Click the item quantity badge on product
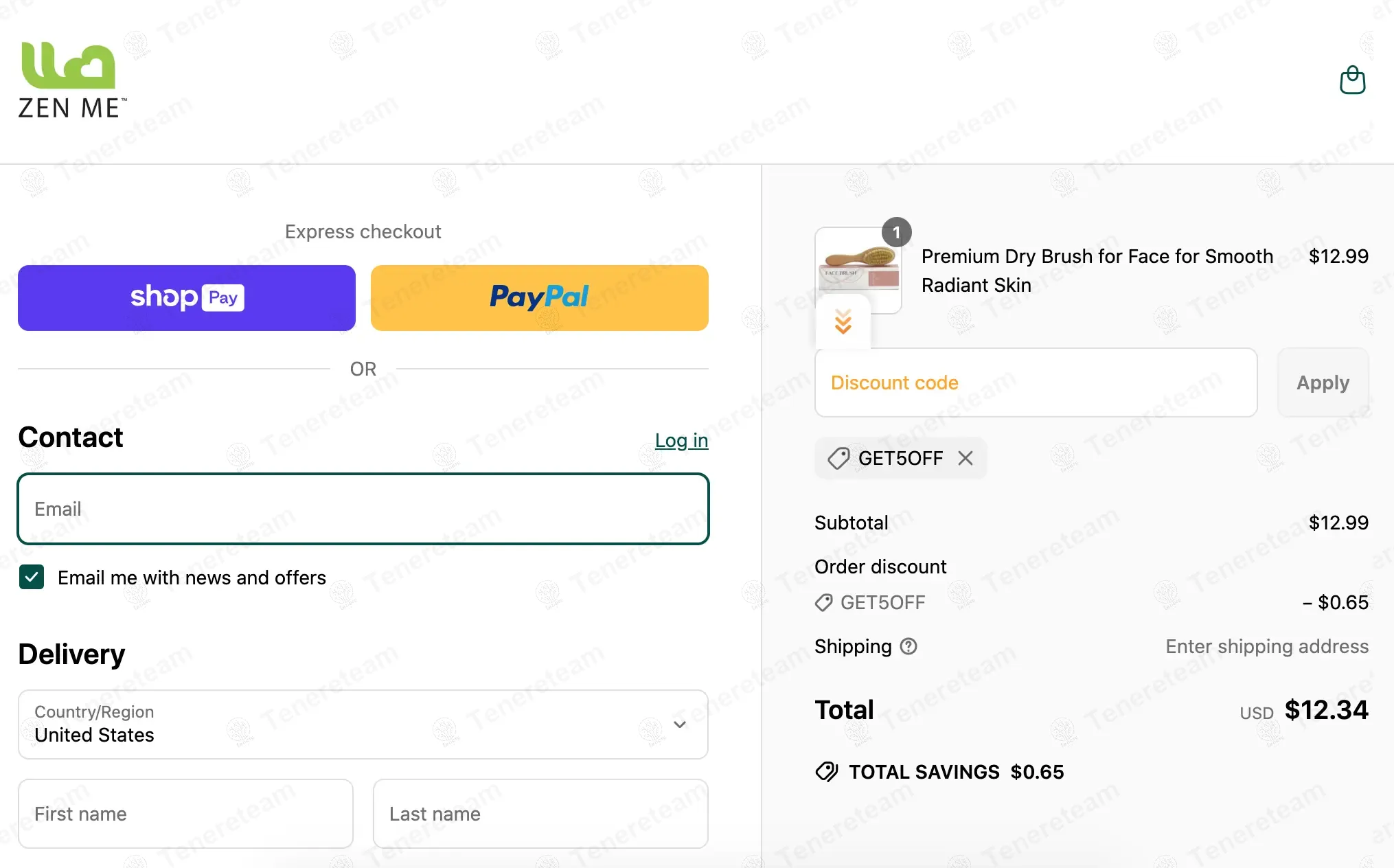 pyautogui.click(x=896, y=233)
